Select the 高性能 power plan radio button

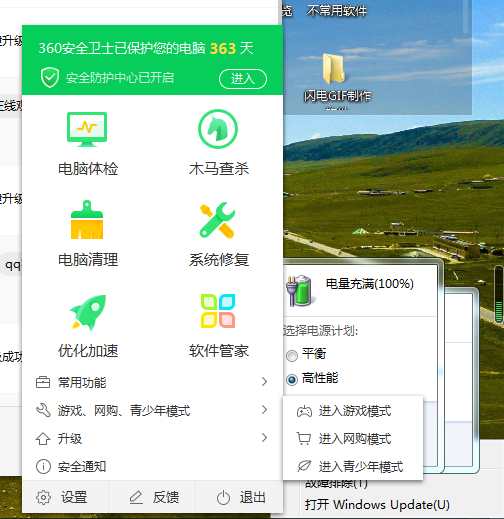[x=292, y=380]
